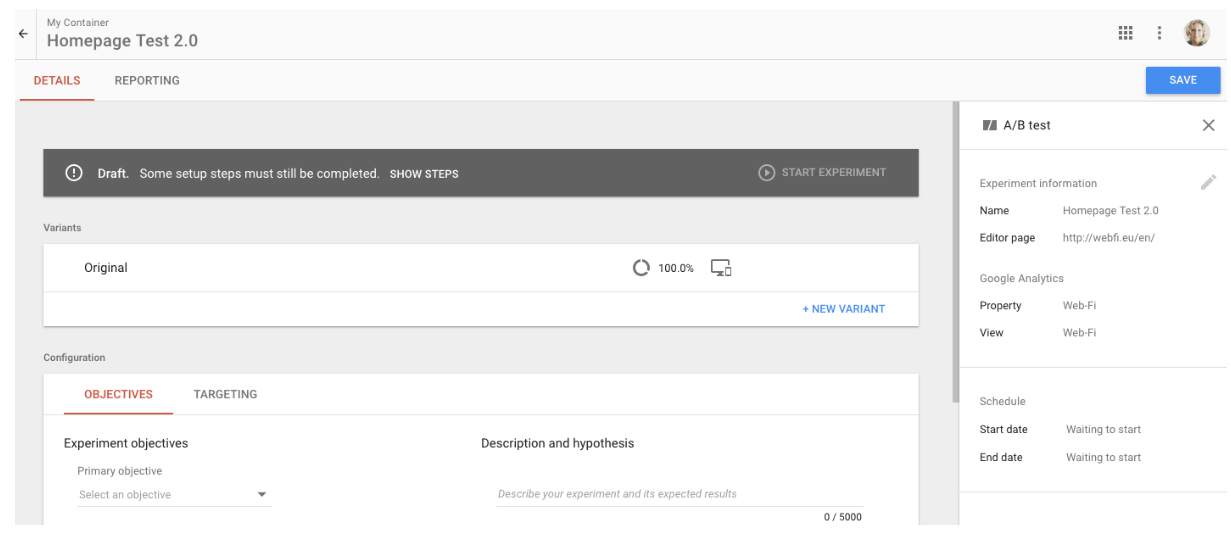Click Show Steps in draft banner

click(x=424, y=174)
